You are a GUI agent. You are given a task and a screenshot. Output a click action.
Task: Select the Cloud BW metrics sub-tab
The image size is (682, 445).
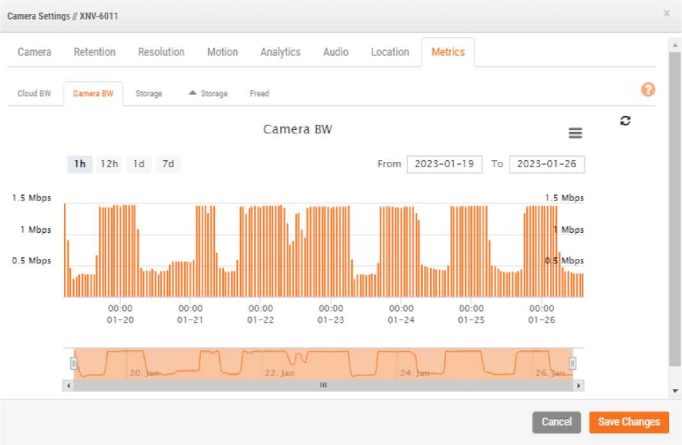[x=34, y=94]
